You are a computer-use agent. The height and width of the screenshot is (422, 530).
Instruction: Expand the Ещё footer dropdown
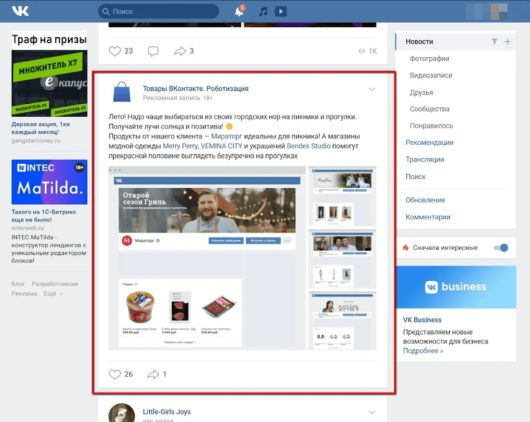coord(53,294)
